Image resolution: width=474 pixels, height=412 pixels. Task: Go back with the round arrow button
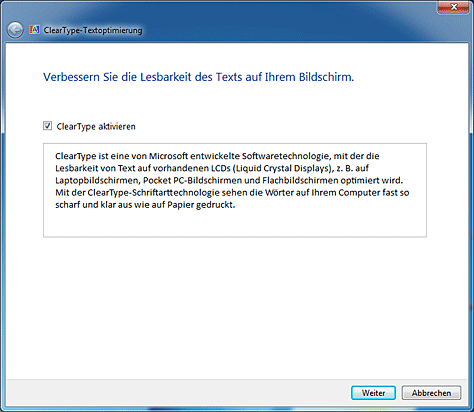(15, 31)
